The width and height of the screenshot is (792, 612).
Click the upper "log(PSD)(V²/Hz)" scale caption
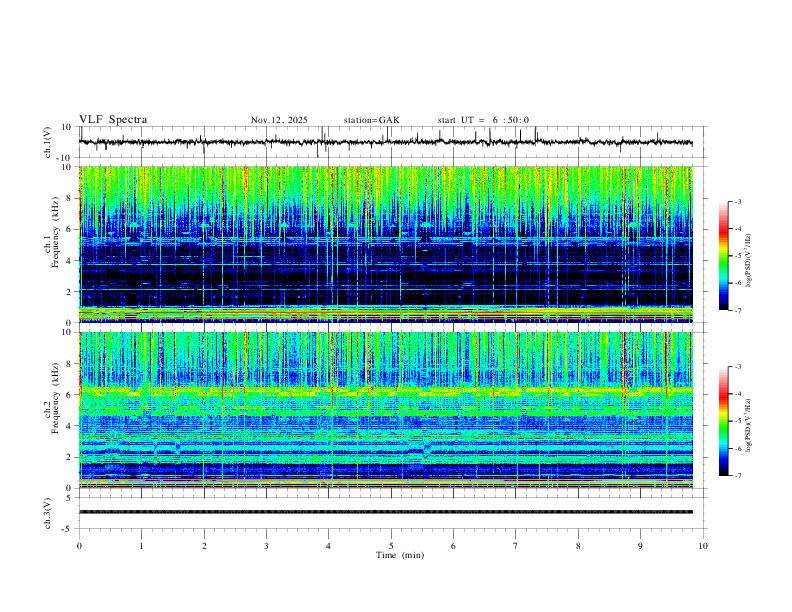748,261
